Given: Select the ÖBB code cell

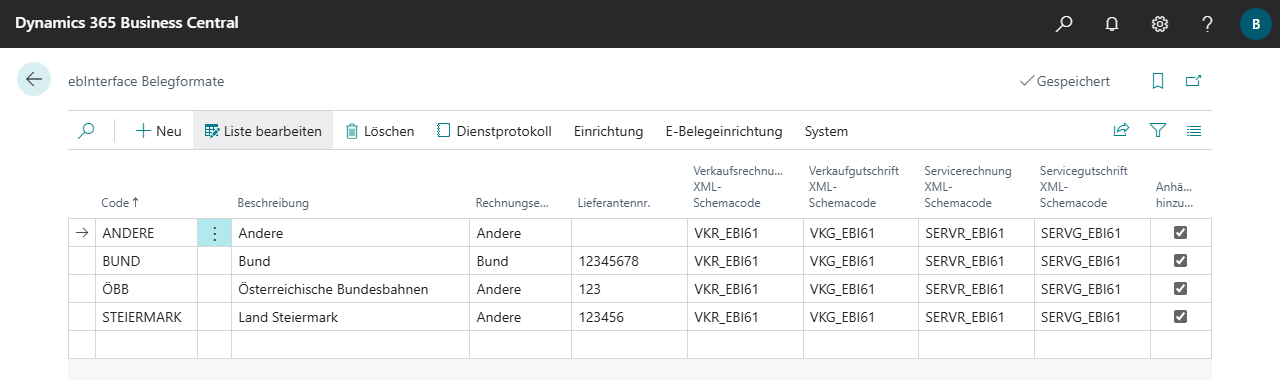Looking at the screenshot, I should [x=146, y=289].
